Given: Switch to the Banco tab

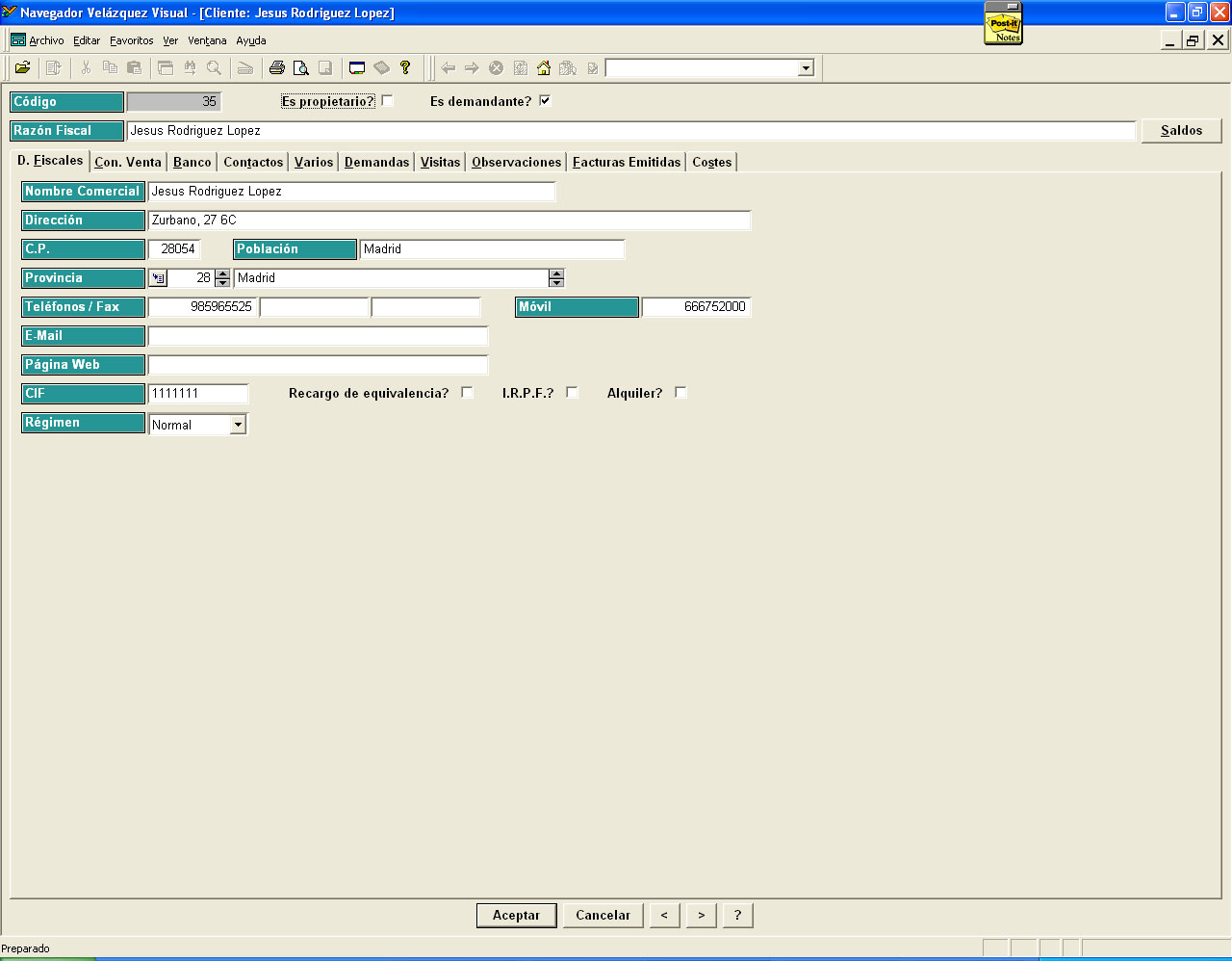Looking at the screenshot, I should pos(192,162).
